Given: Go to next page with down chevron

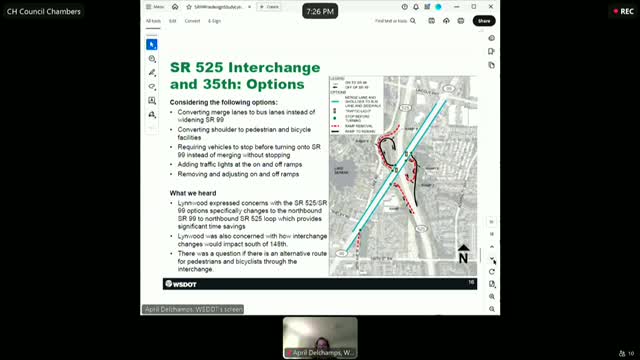Looking at the screenshot, I should 491,259.
